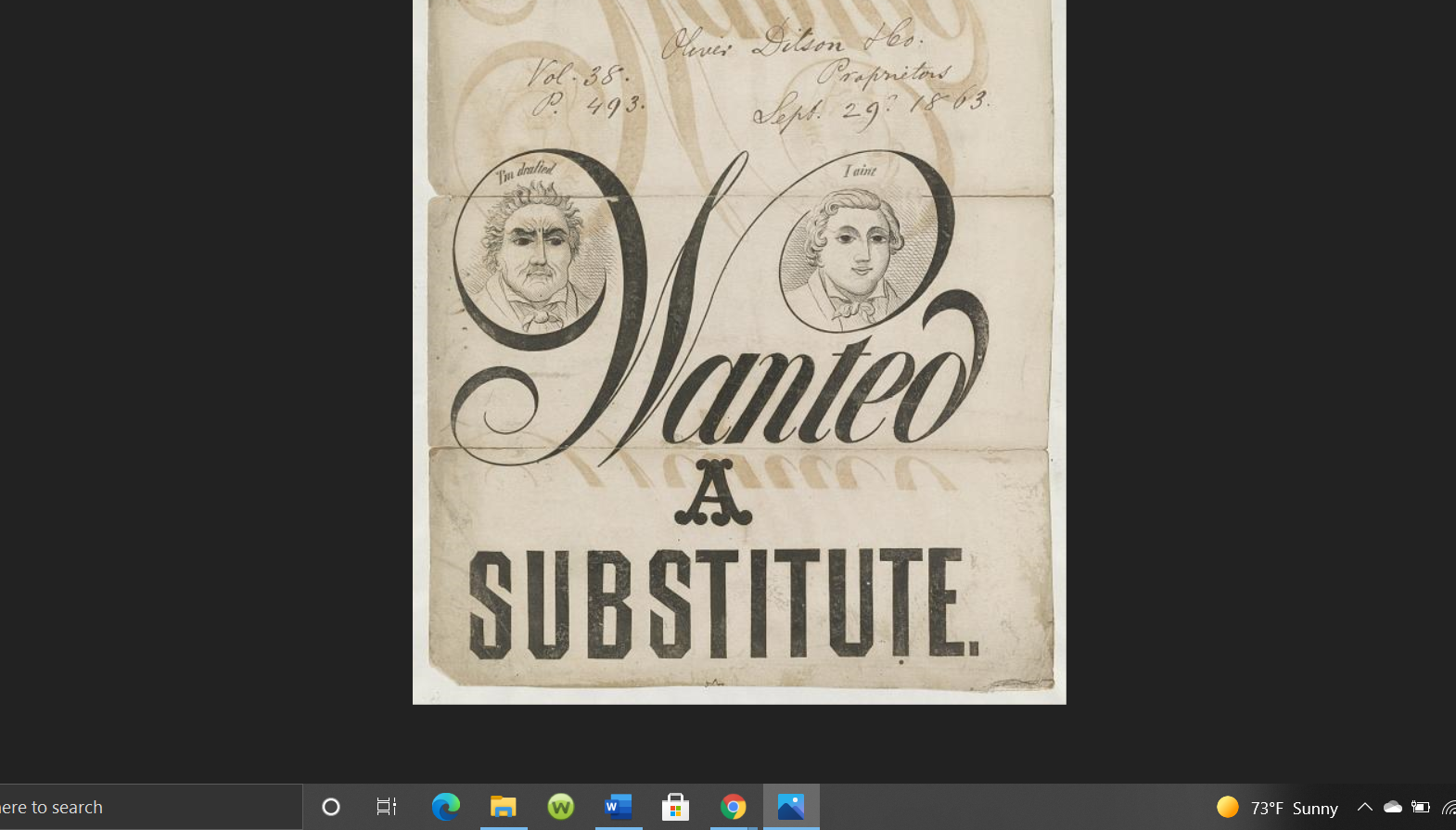The height and width of the screenshot is (830, 1456).
Task: Click the sun icon in the weather widget
Action: 1227,807
